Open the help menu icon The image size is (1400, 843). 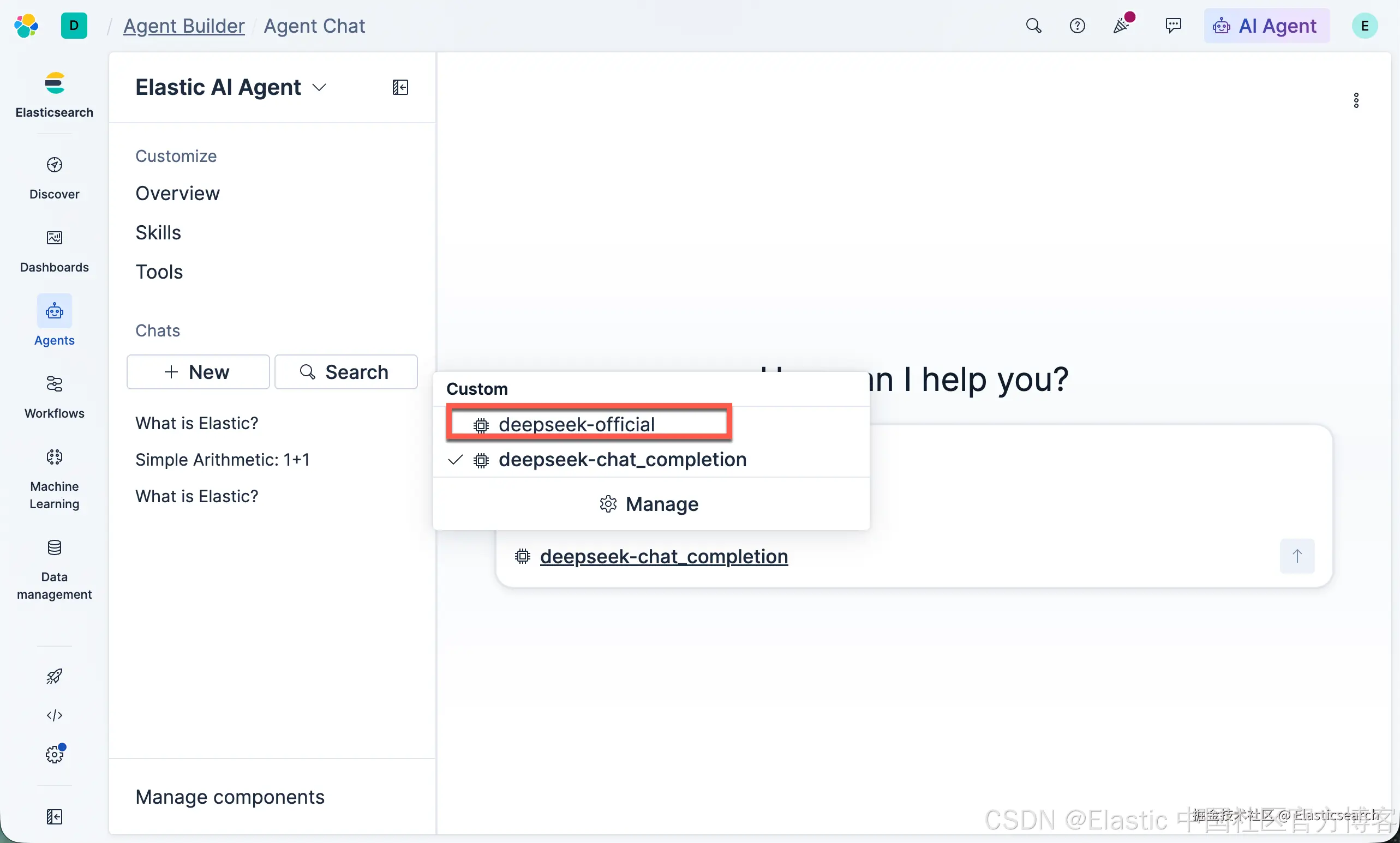[1077, 26]
